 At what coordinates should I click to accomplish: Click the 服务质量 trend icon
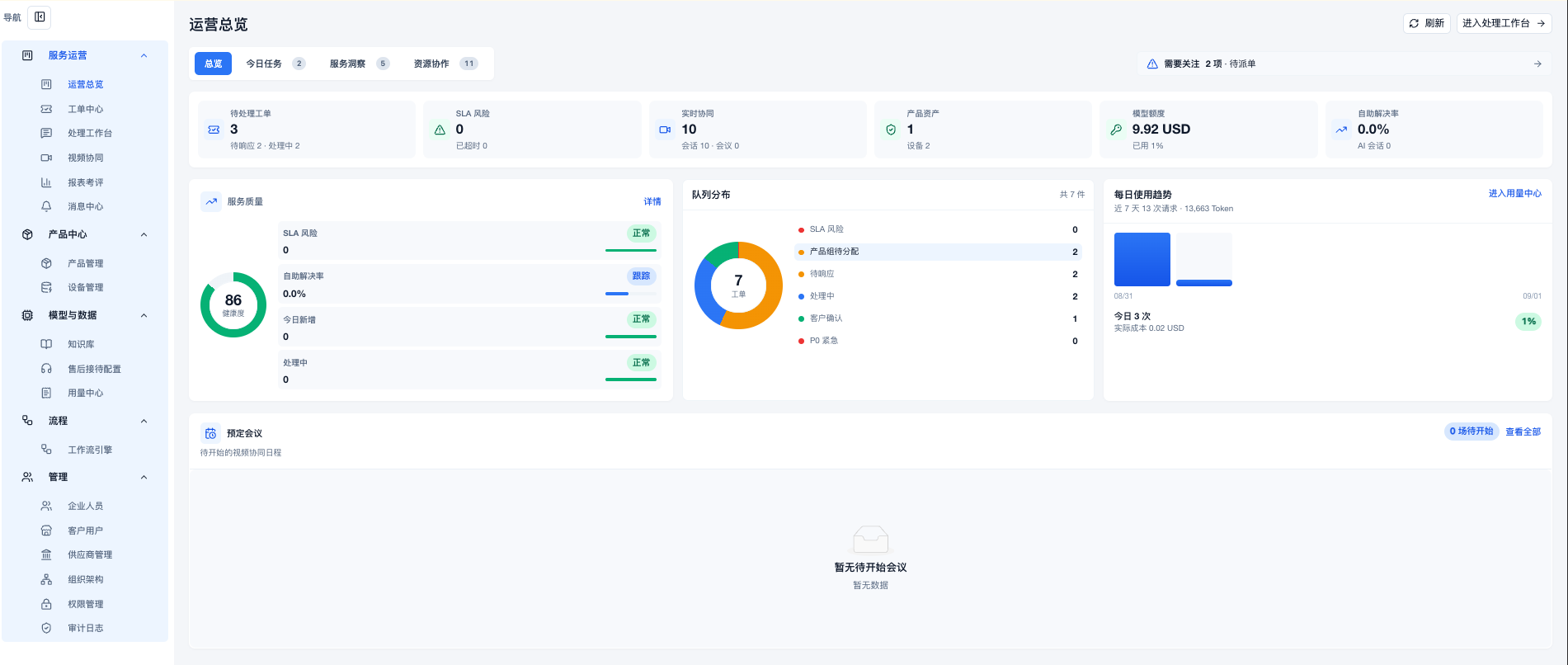[x=211, y=201]
